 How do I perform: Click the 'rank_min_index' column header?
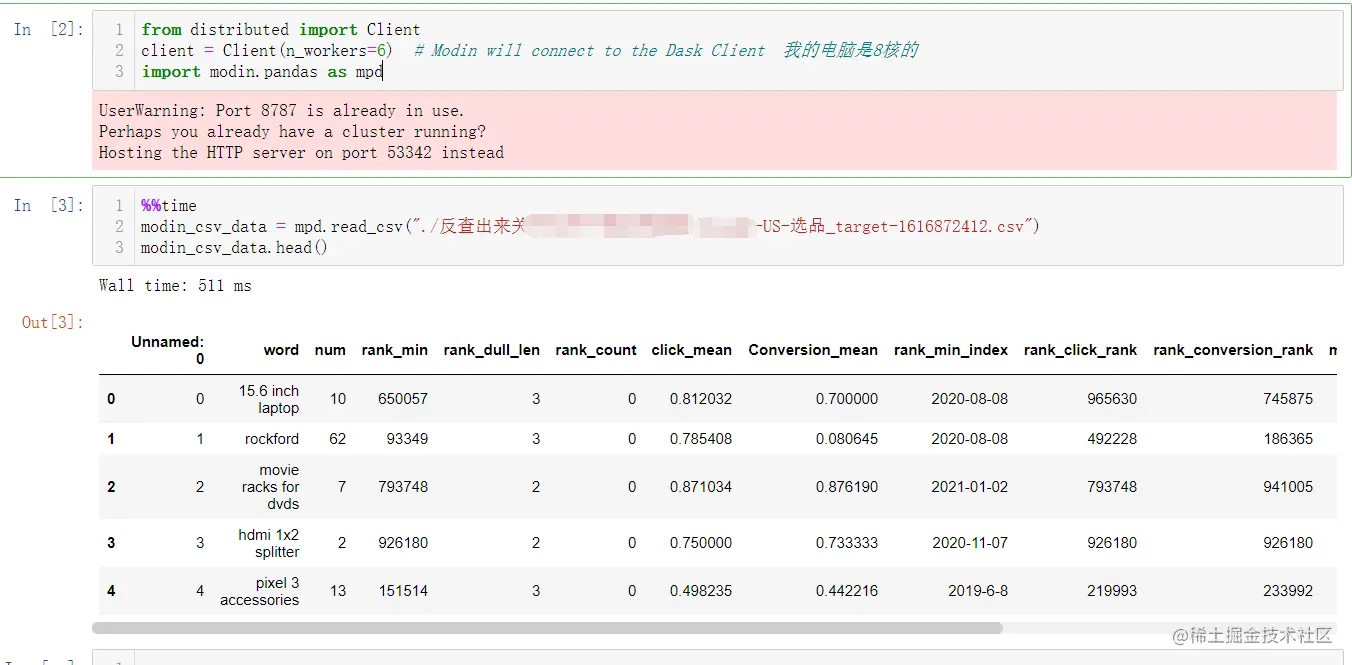coord(951,350)
